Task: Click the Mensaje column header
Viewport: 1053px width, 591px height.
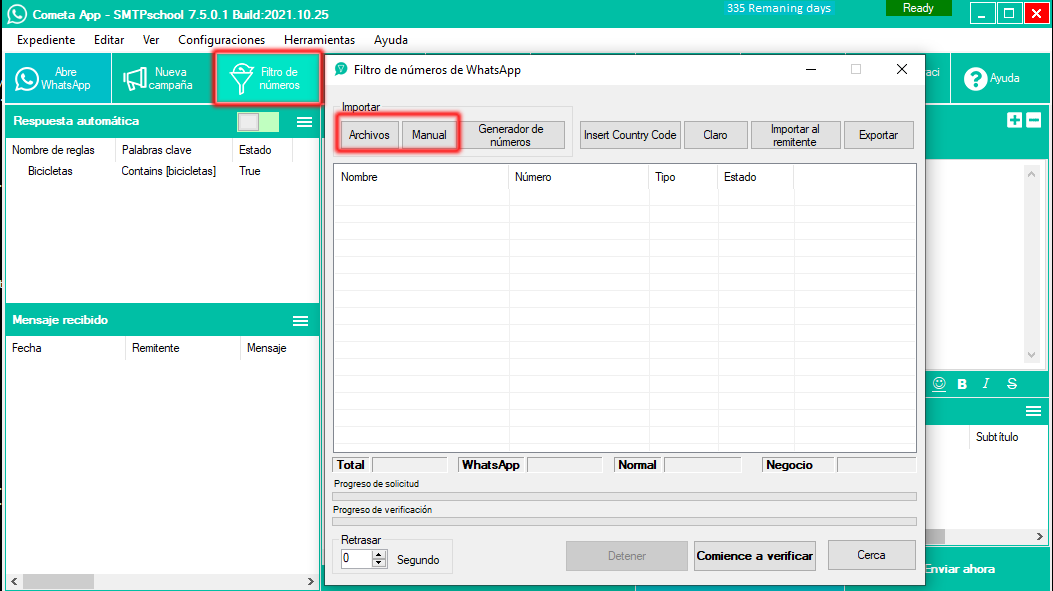Action: pyautogui.click(x=278, y=348)
